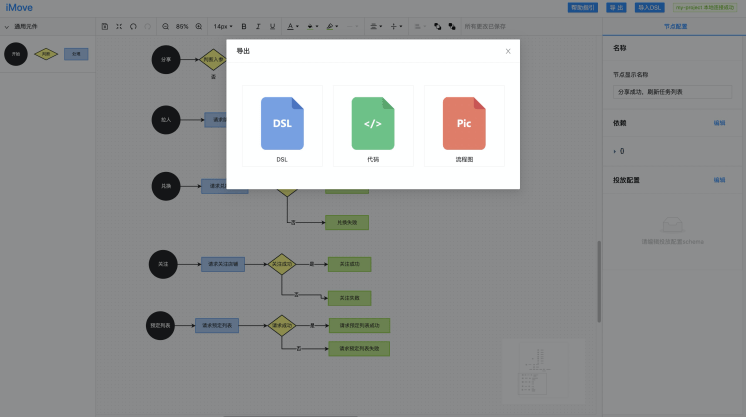Select the green 兑换失败 node

[x=347, y=222]
